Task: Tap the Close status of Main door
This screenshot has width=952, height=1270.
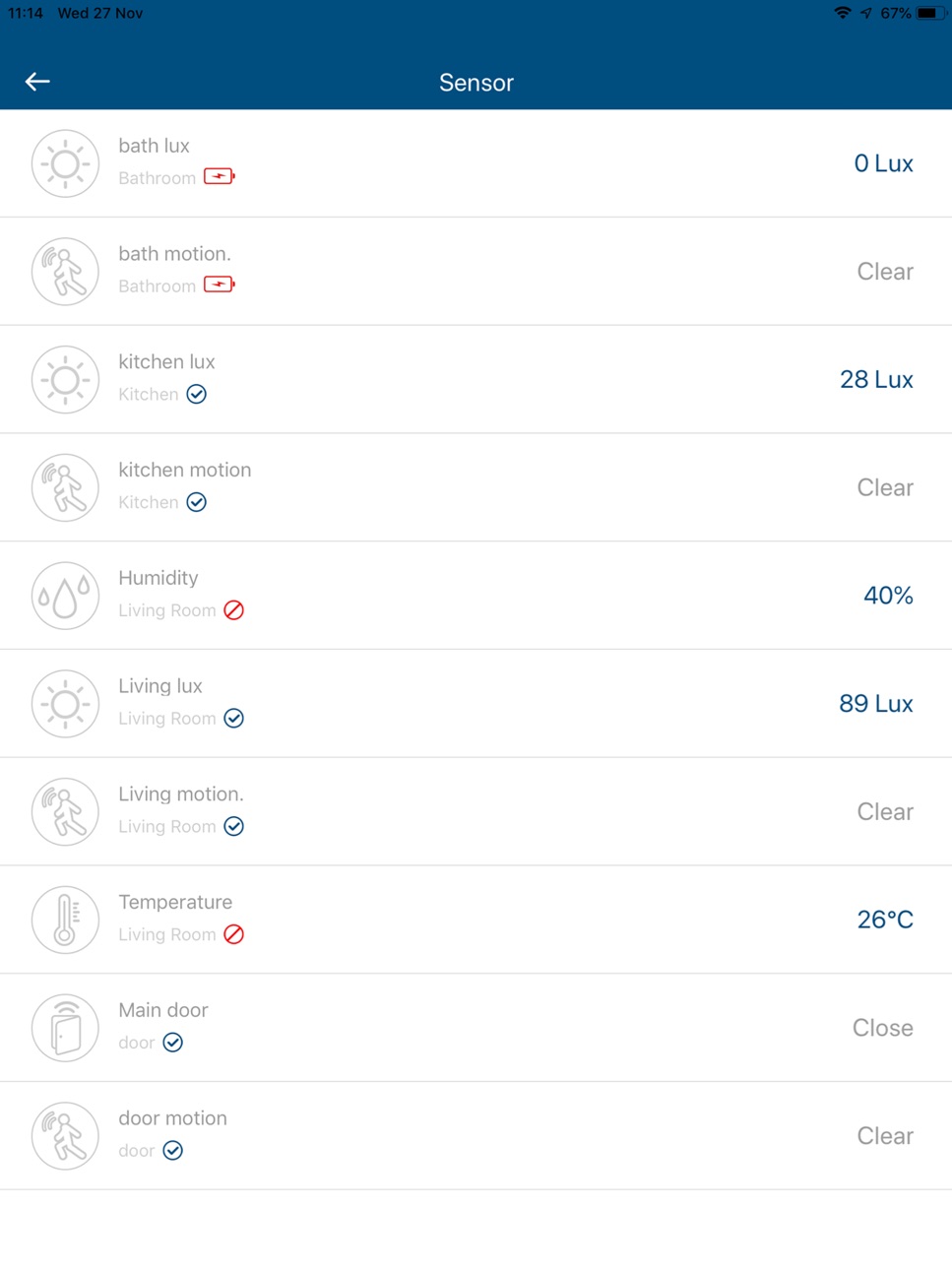Action: (x=883, y=1028)
